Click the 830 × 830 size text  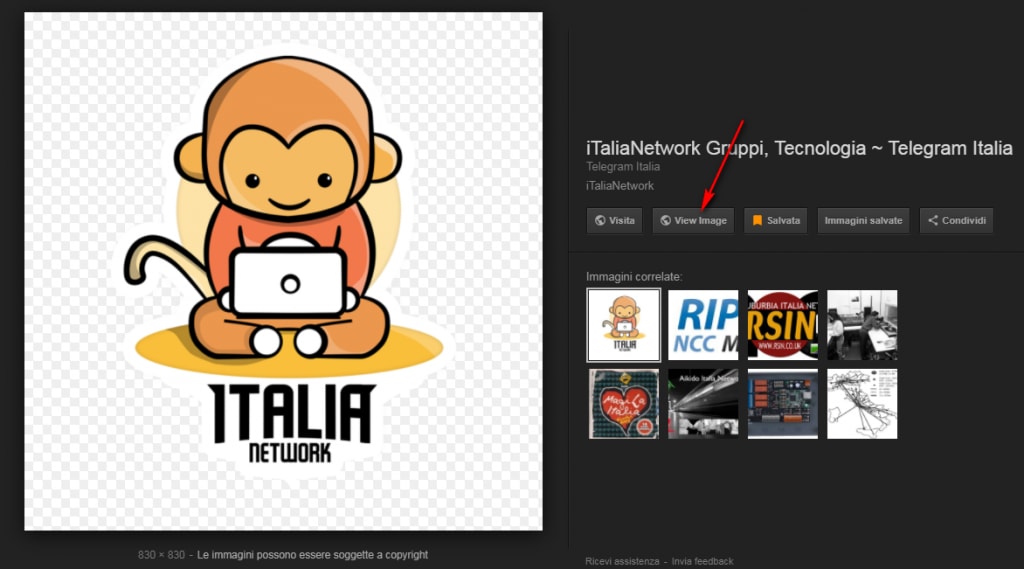161,555
